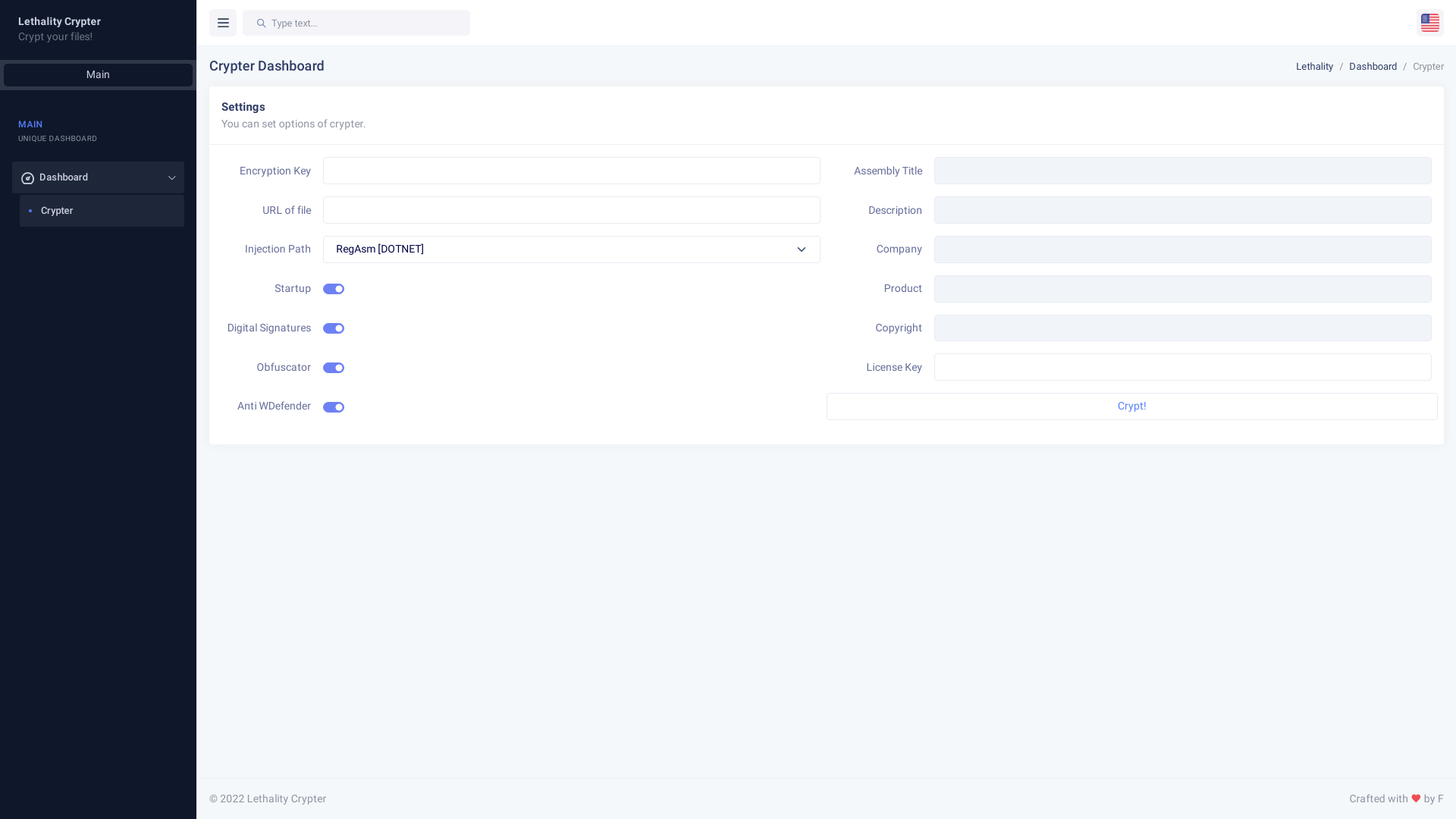
Task: Click the red heart in the footer
Action: tap(1416, 799)
